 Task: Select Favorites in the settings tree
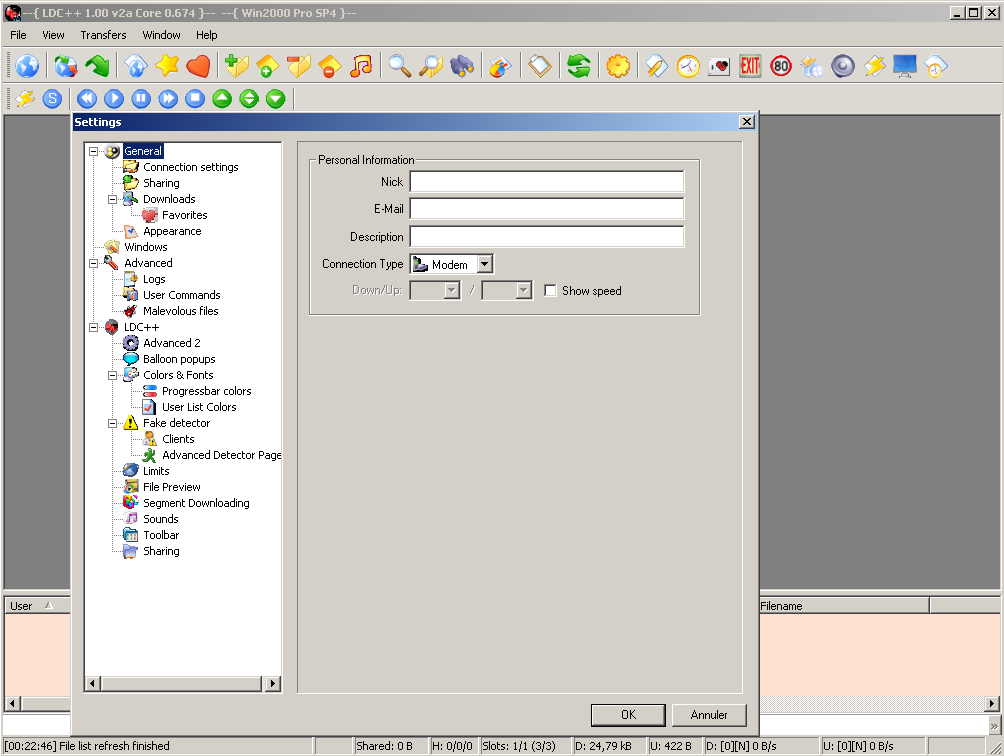point(184,215)
